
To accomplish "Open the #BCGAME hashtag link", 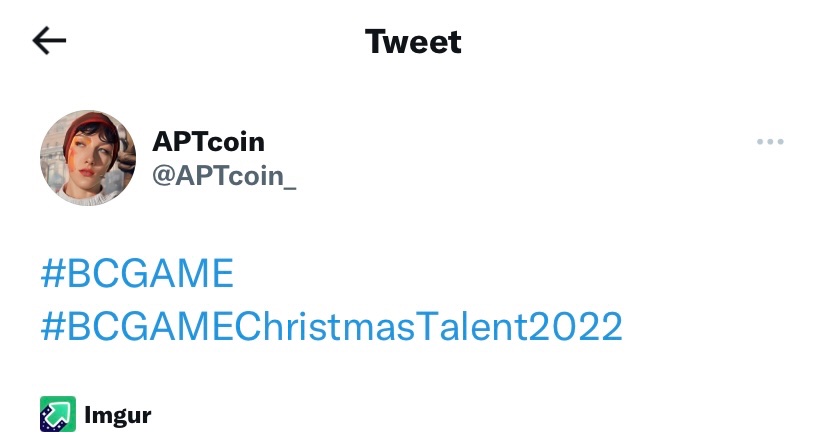I will [137, 273].
